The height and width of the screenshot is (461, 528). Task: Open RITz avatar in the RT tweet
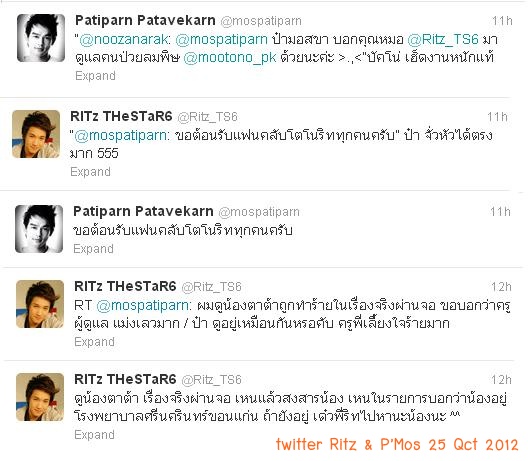(40, 304)
